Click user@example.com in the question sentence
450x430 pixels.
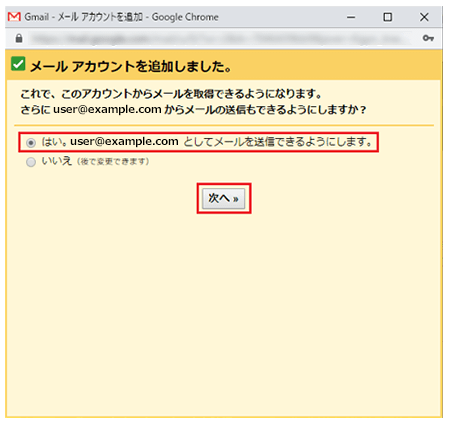[107, 109]
